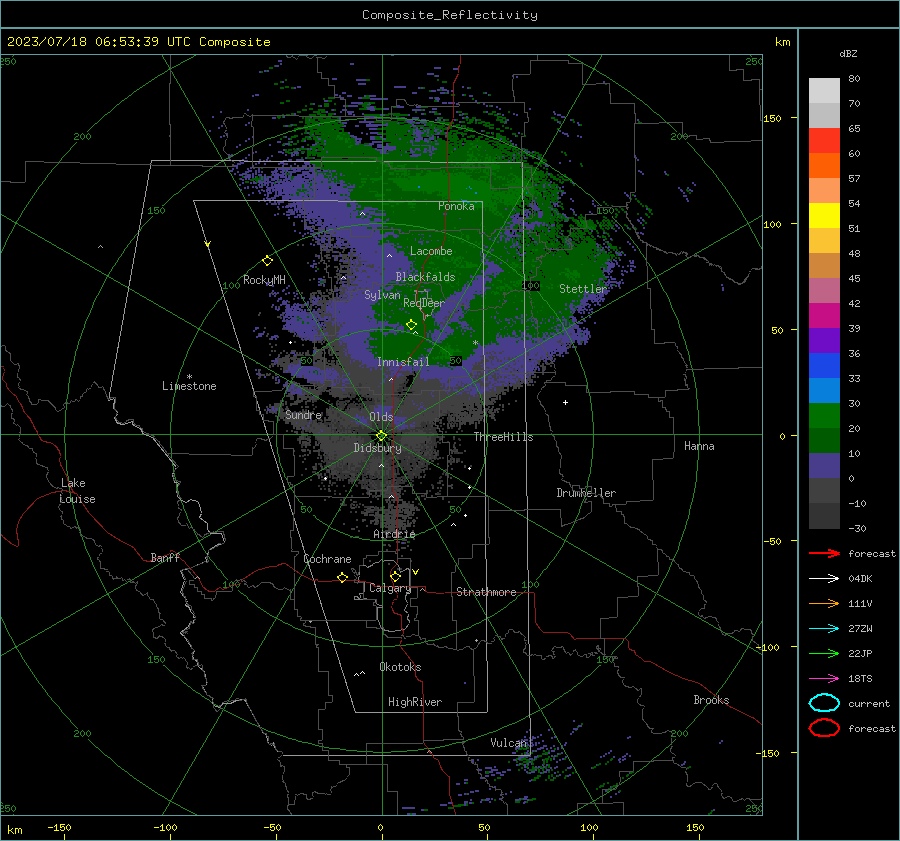
Task: Click the lightest gray 70-80 dBZ swatch
Action: [x=824, y=91]
